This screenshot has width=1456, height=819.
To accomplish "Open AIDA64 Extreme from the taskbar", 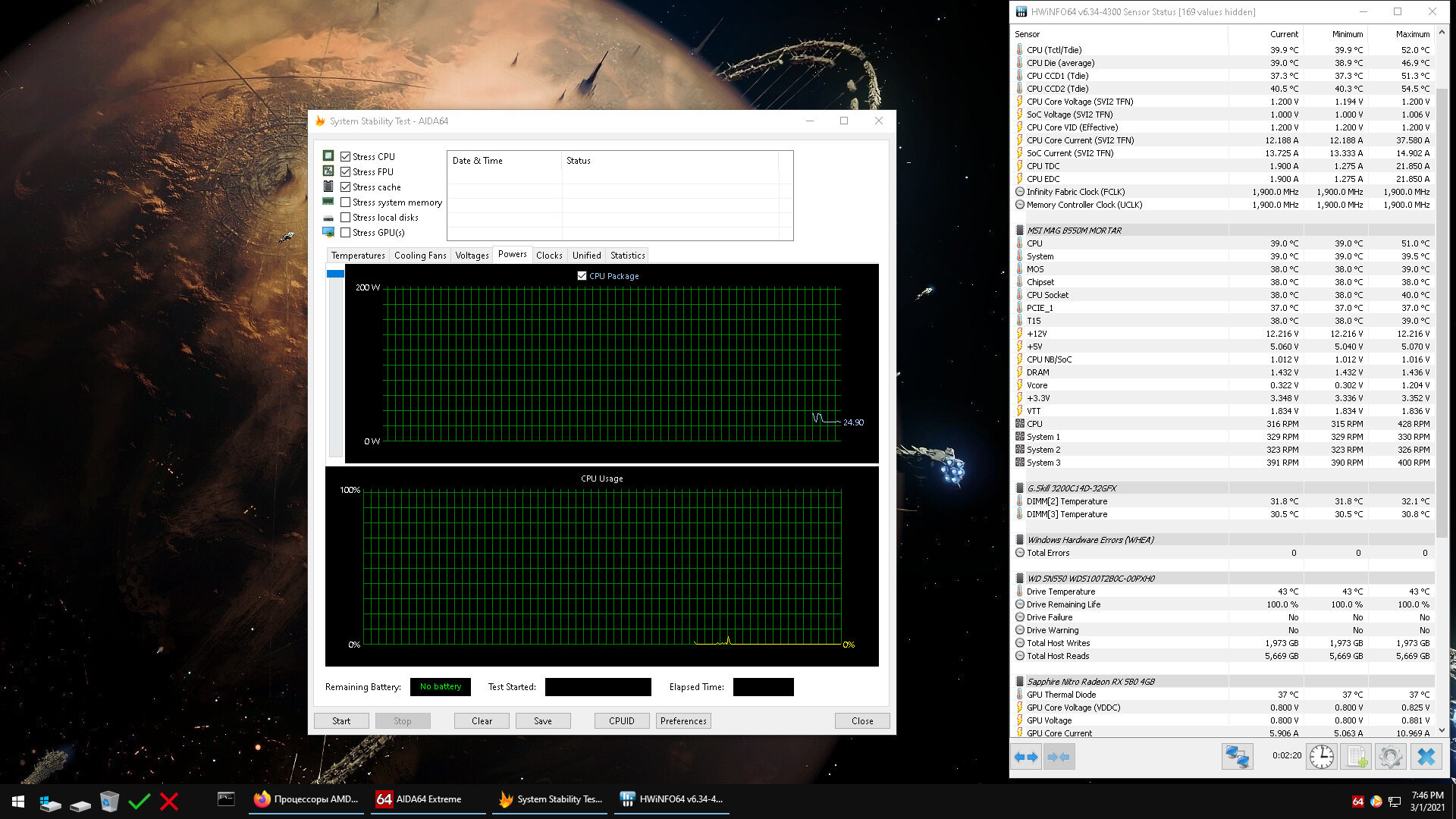I will pos(419,799).
